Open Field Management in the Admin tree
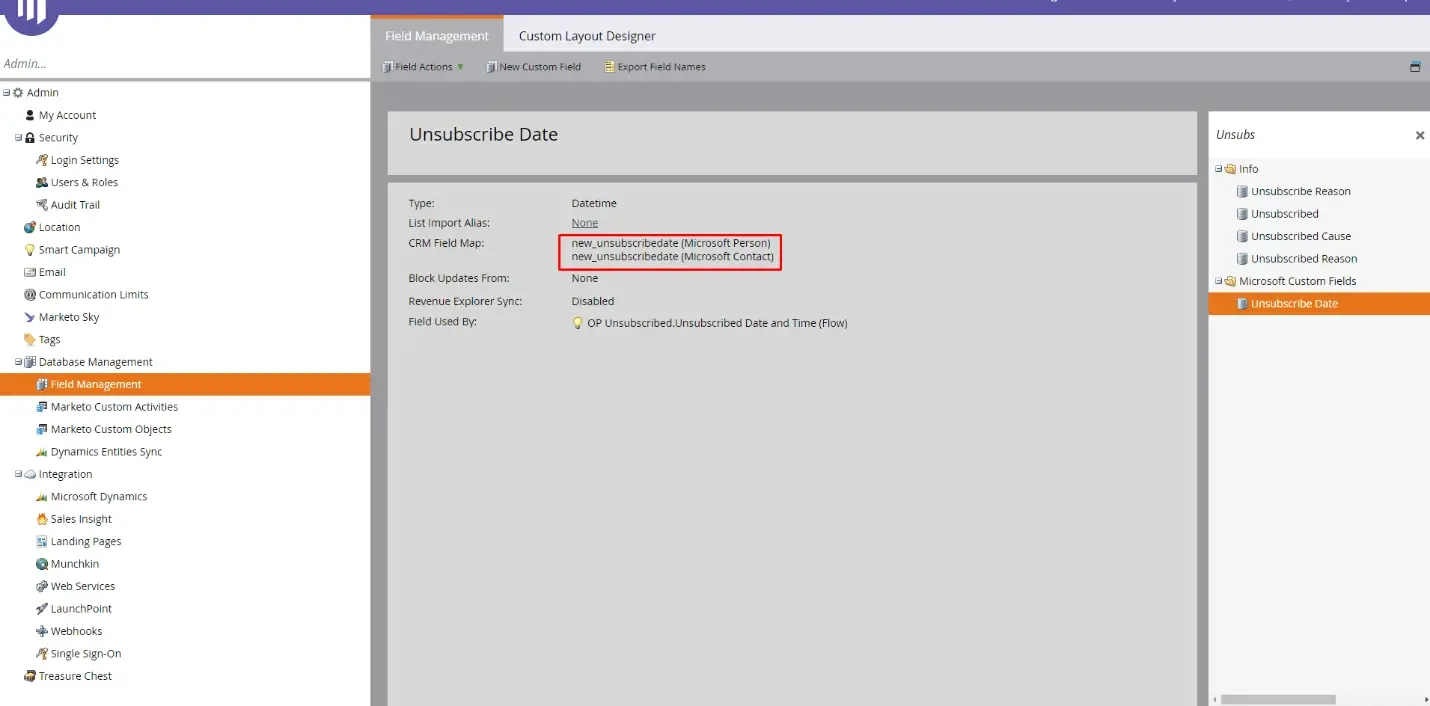The width and height of the screenshot is (1430, 706). pyautogui.click(x=185, y=384)
